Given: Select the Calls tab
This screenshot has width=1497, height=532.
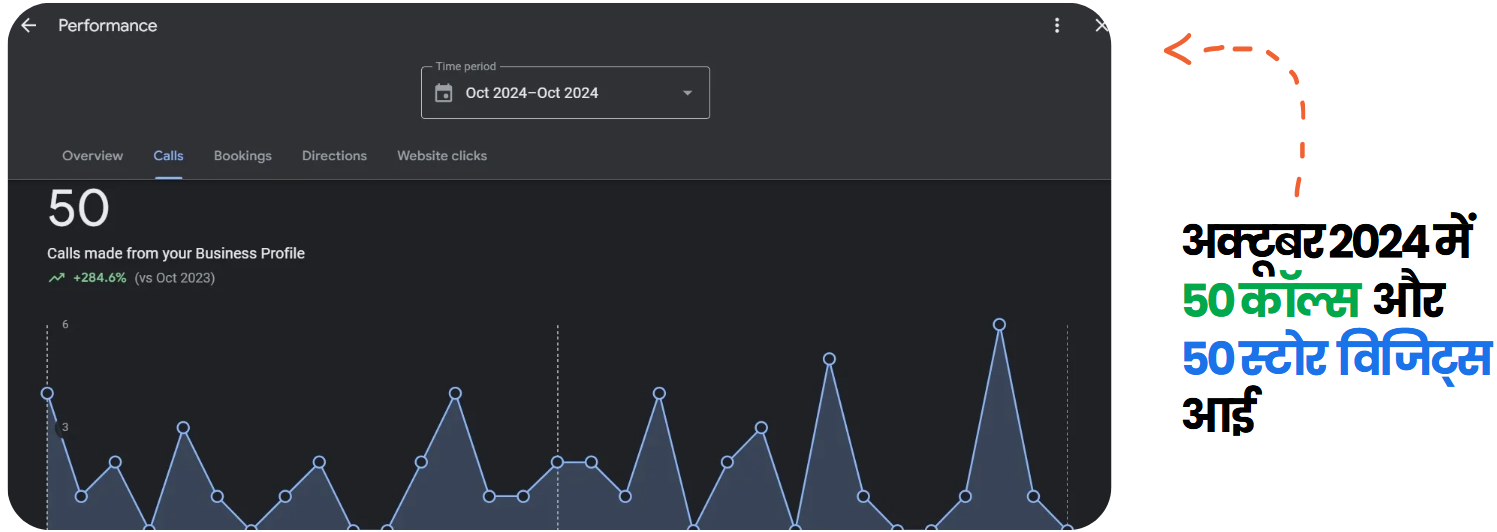Looking at the screenshot, I should pyautogui.click(x=168, y=156).
